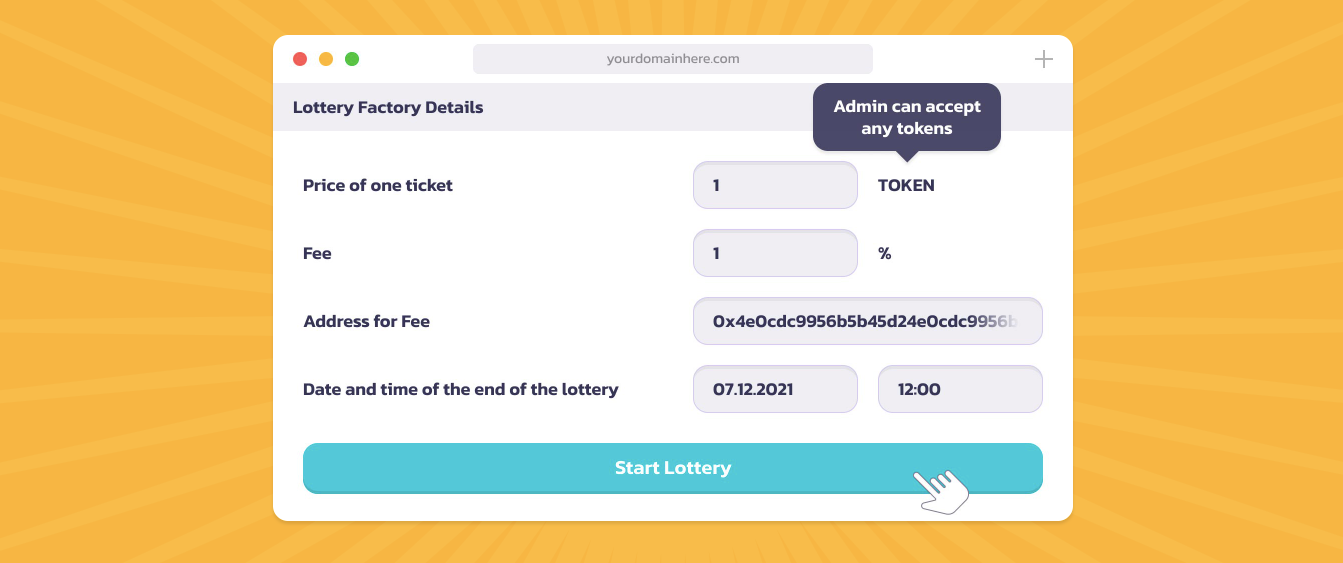The height and width of the screenshot is (563, 1343).
Task: Click the Price of one ticket label
Action: tap(378, 185)
